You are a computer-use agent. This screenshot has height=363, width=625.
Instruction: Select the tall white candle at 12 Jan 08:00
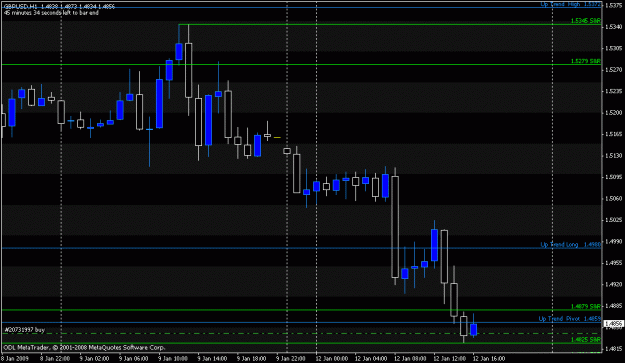point(395,227)
